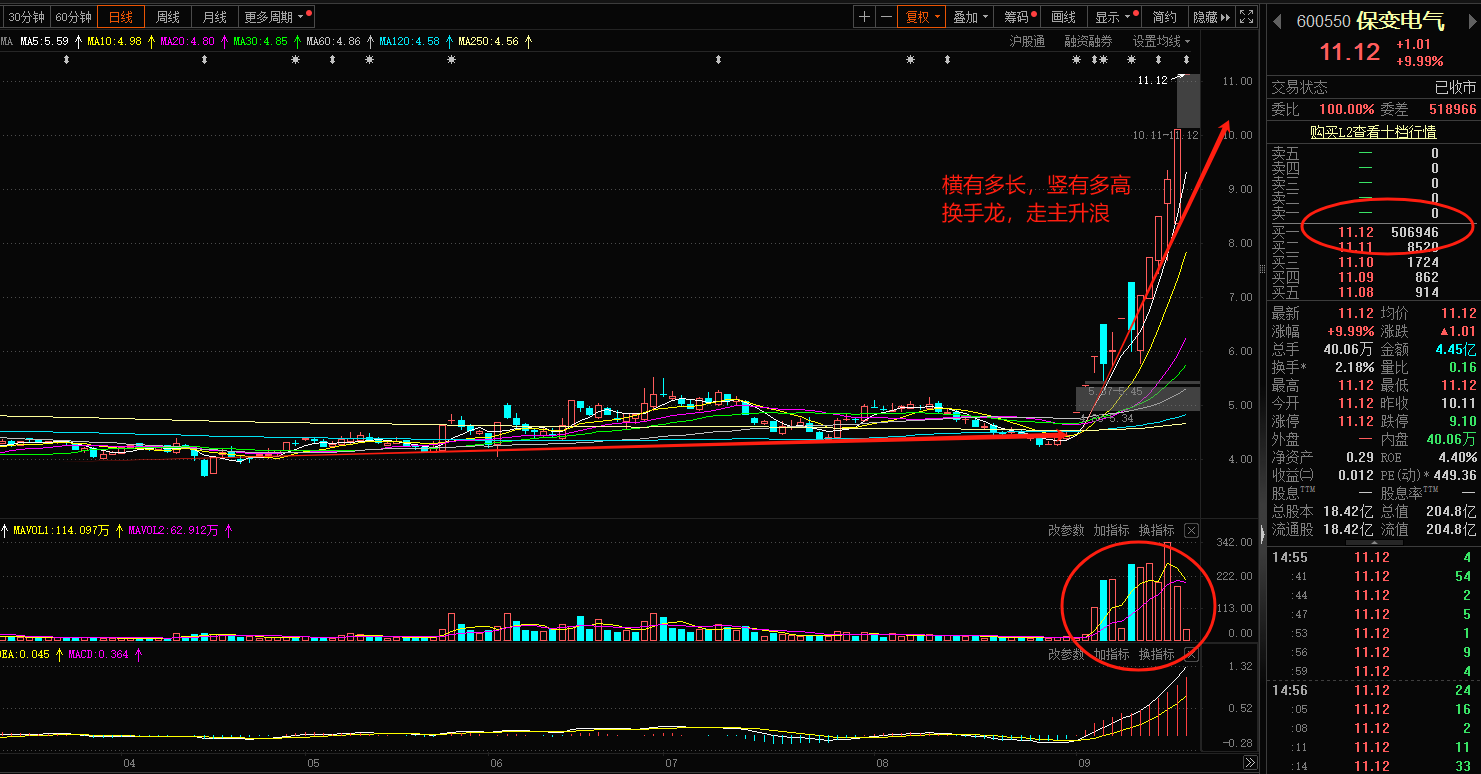Click the MA20 magenta arrow icon
This screenshot has height=774, width=1481.
(224, 42)
